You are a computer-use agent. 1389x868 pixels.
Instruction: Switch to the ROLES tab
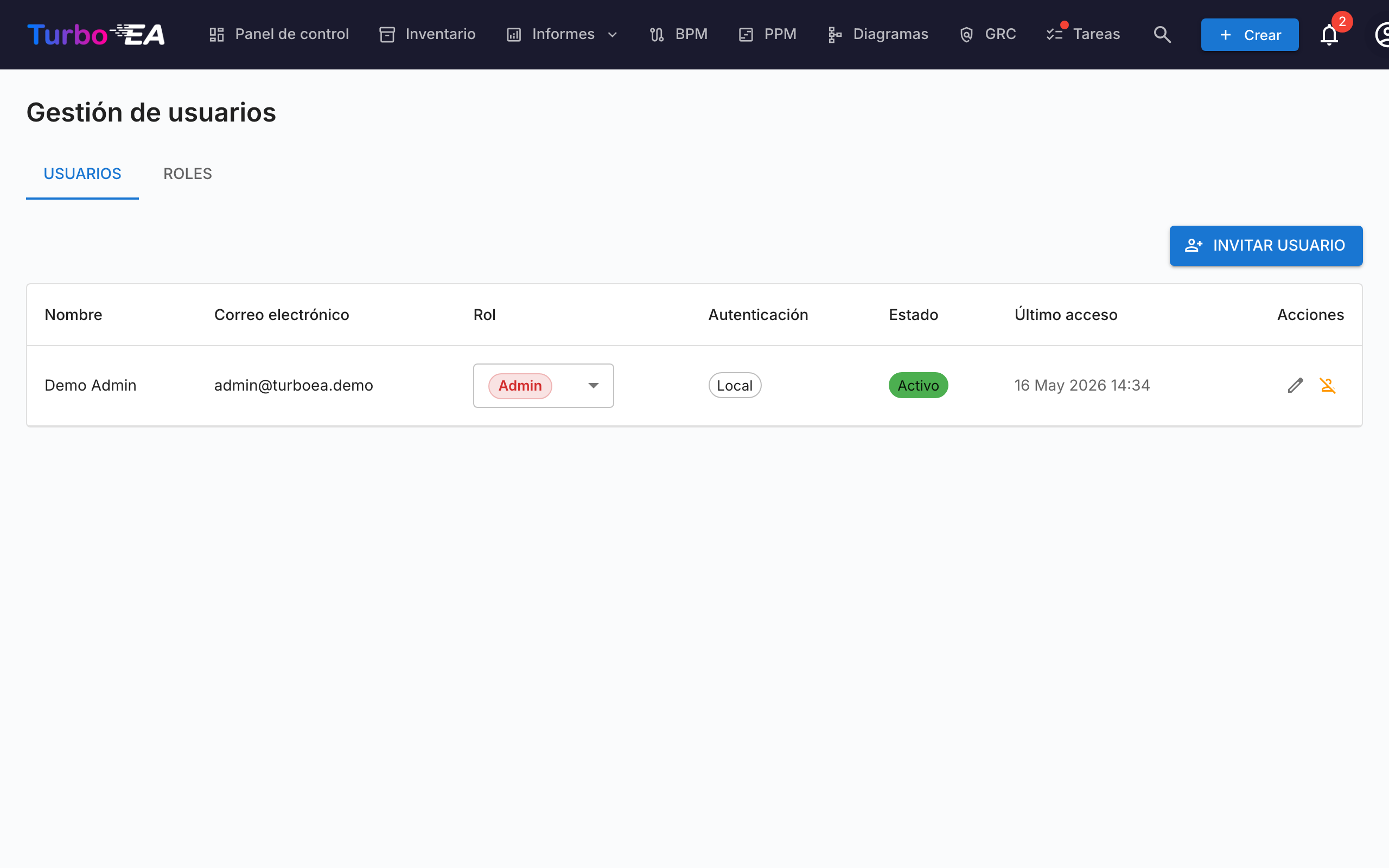click(188, 174)
